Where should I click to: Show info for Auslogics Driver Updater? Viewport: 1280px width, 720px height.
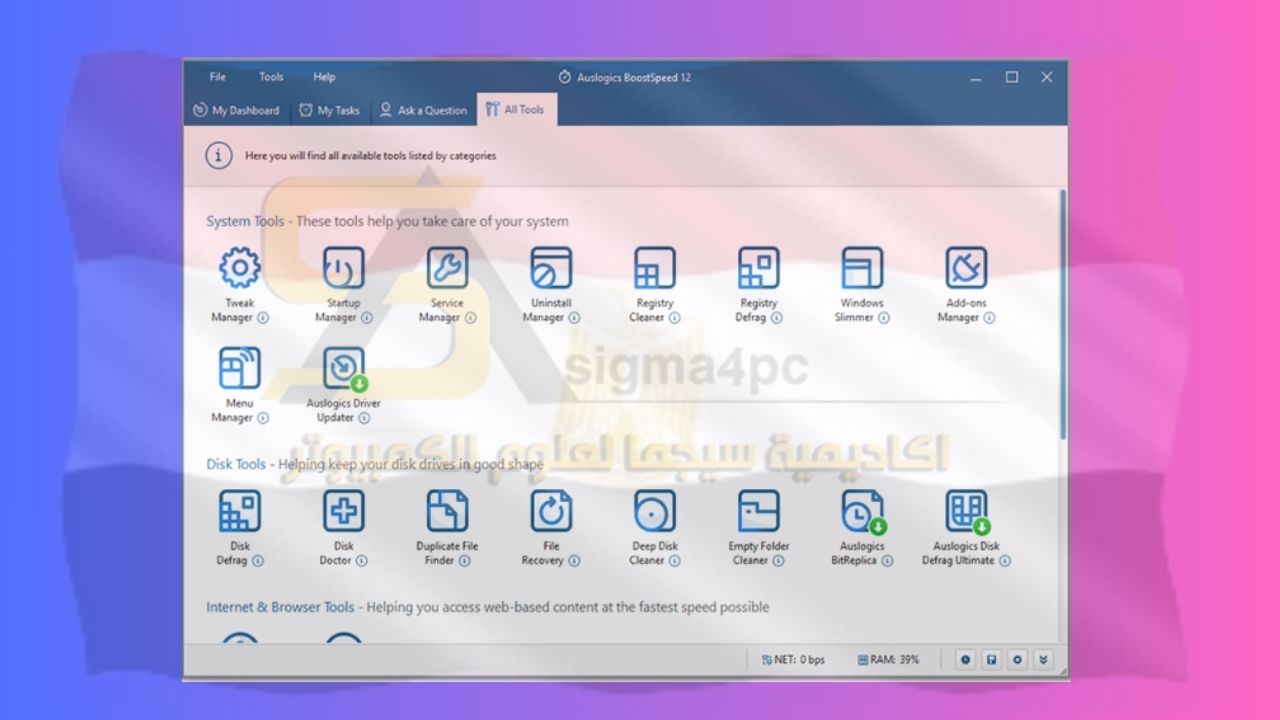(364, 418)
